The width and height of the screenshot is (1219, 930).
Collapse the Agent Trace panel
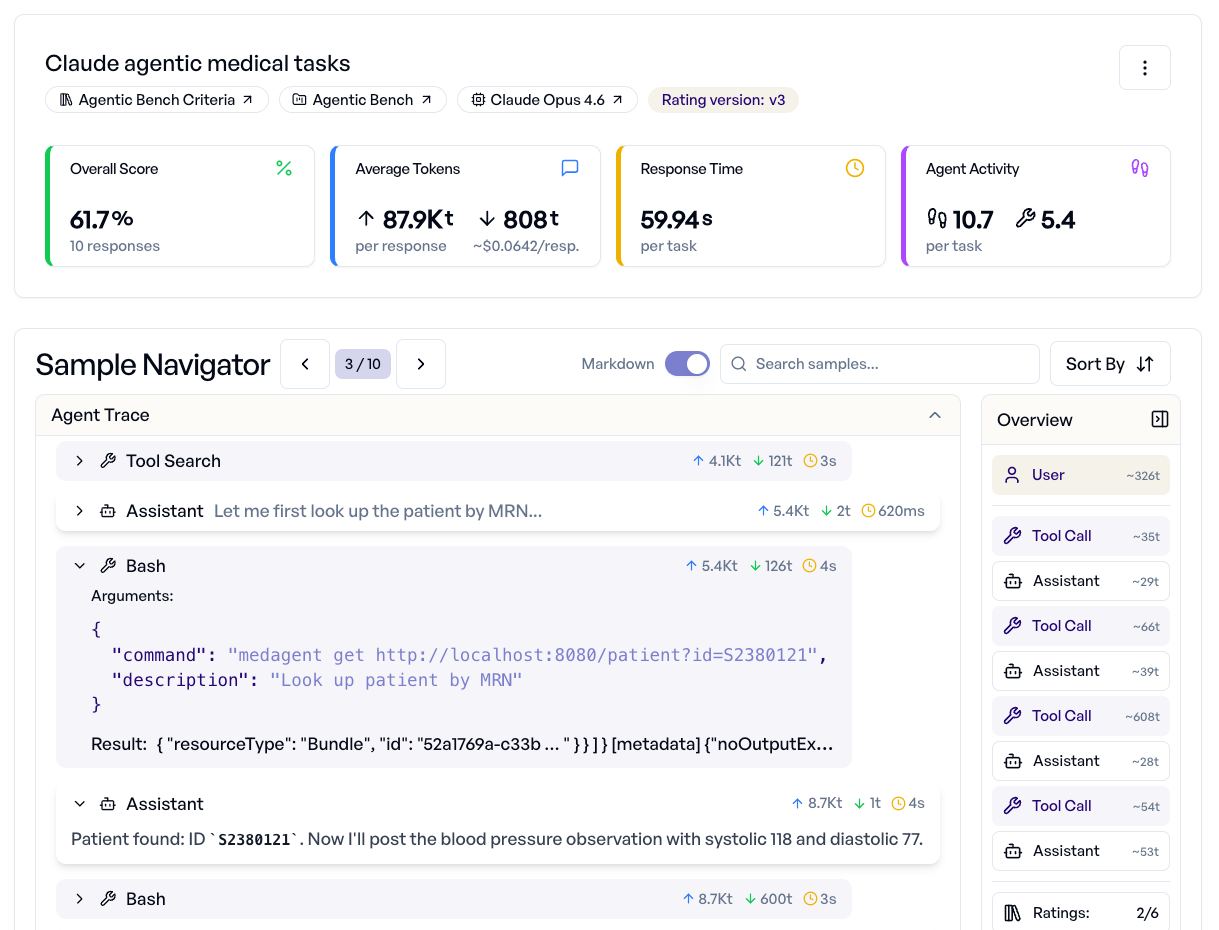(x=935, y=415)
